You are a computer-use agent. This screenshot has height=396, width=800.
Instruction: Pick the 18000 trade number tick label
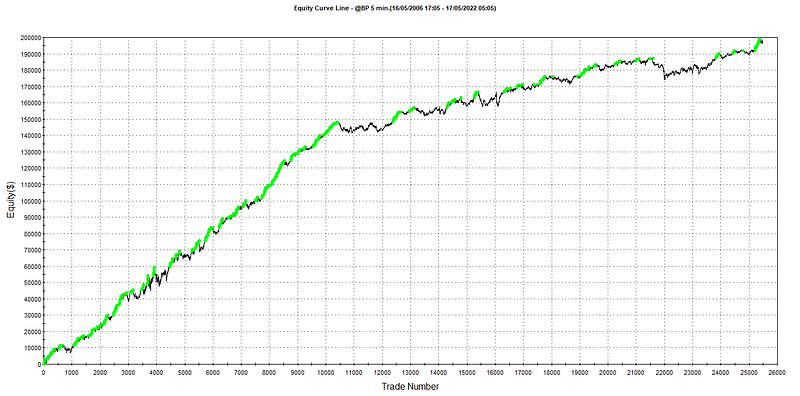click(551, 373)
